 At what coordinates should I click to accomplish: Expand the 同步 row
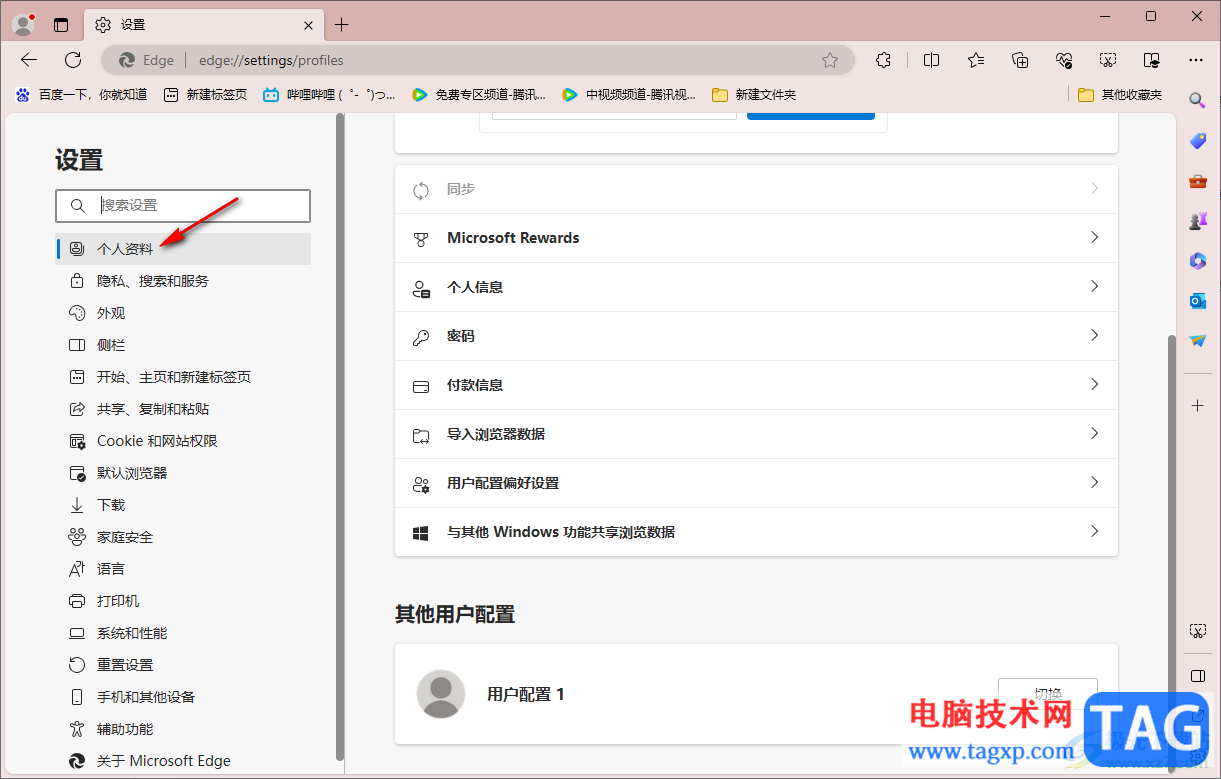click(756, 189)
